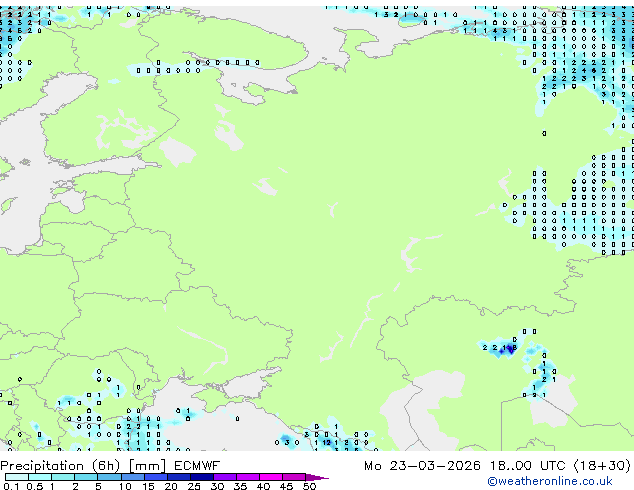Select the 25–30 mm navy legend swatch
The width and height of the screenshot is (634, 490).
202,477
